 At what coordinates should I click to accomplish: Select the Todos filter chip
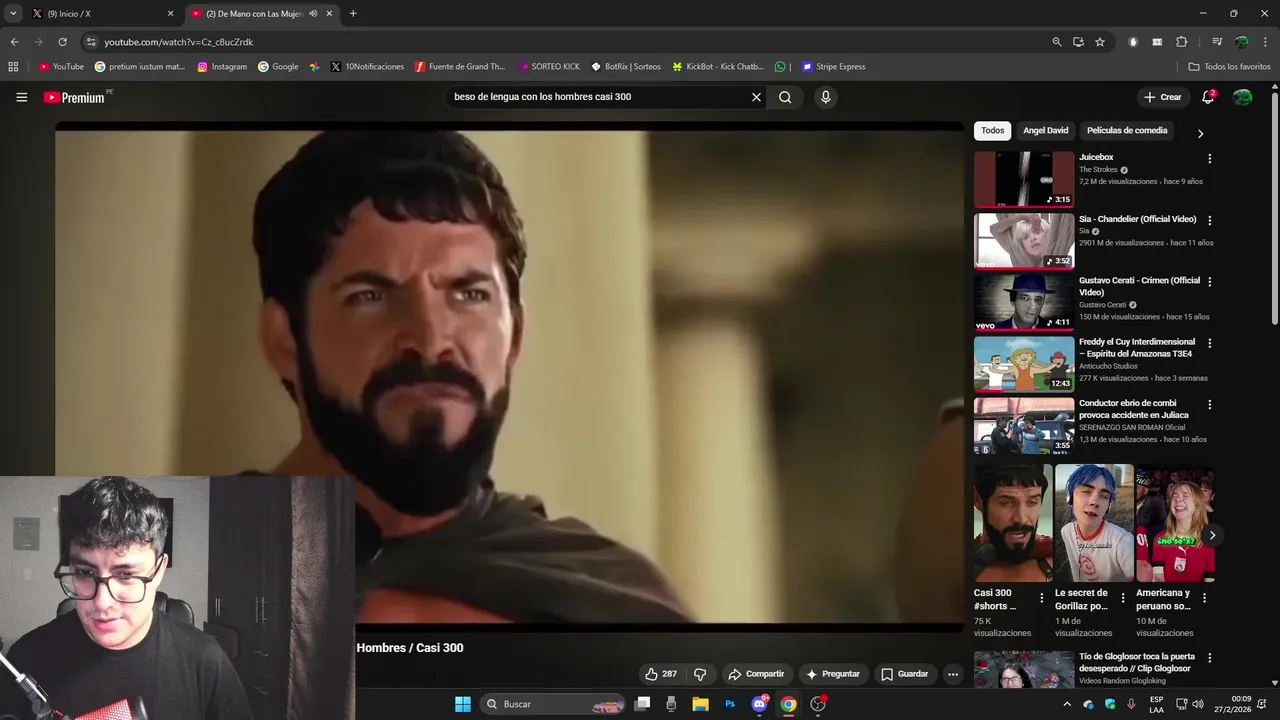992,131
